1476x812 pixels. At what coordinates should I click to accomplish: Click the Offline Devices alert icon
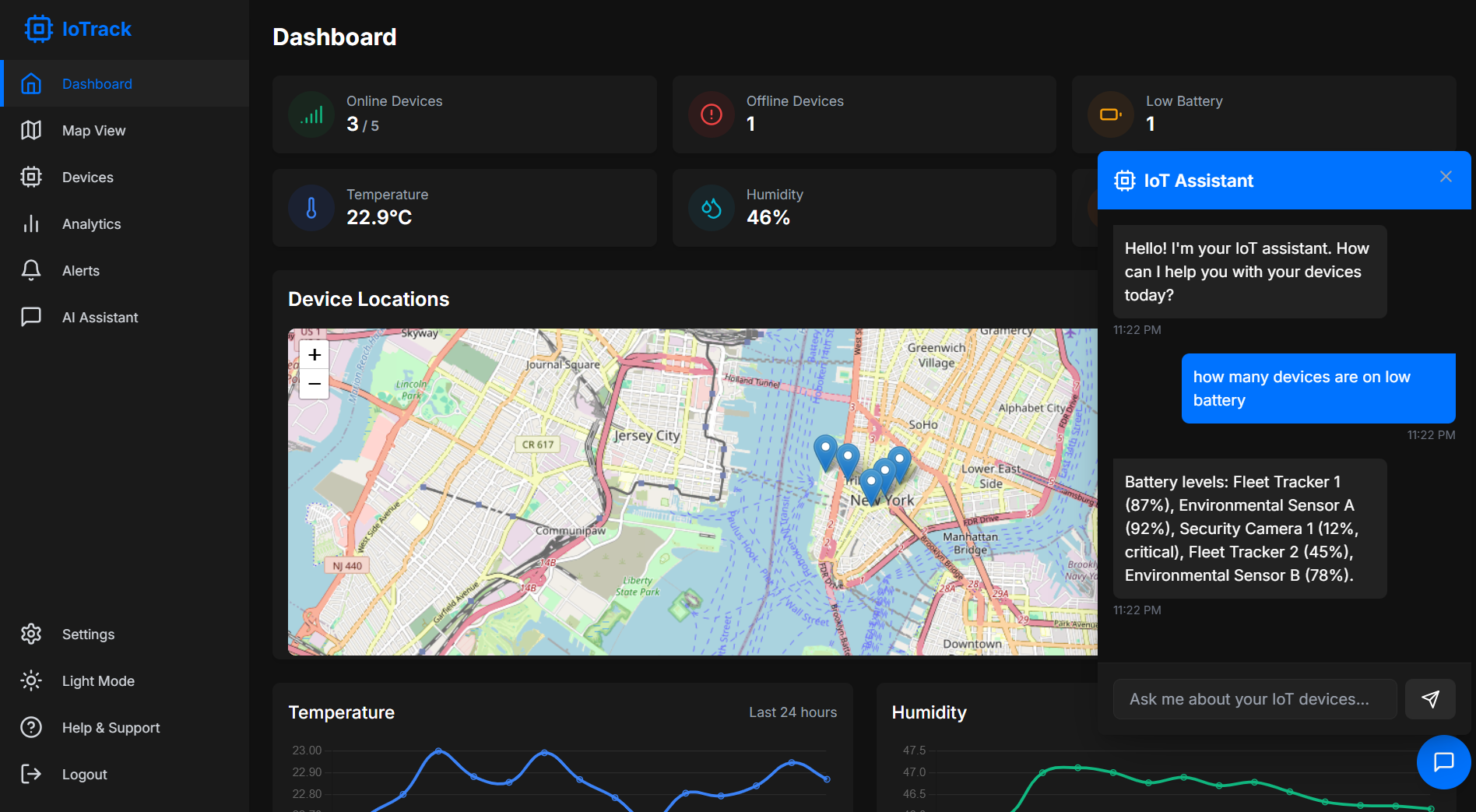712,114
